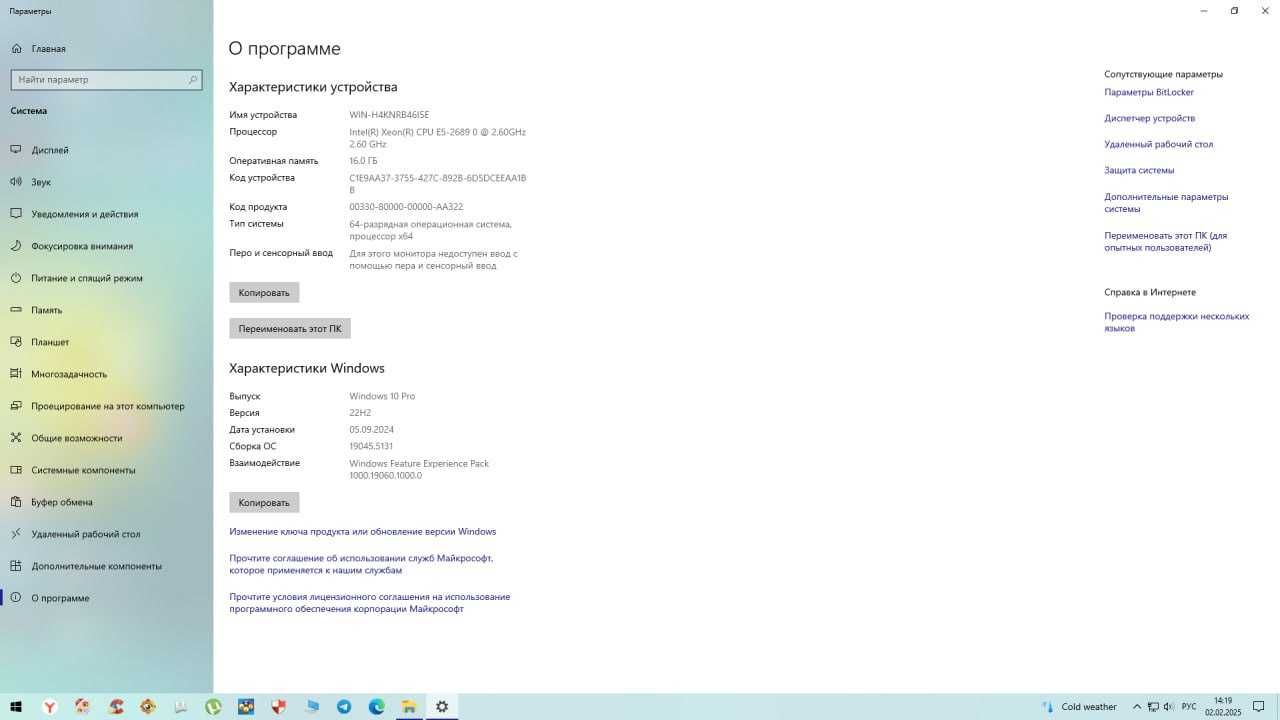Open uTorrent from the taskbar
Viewport: 1280px width, 720px height.
tap(213, 707)
